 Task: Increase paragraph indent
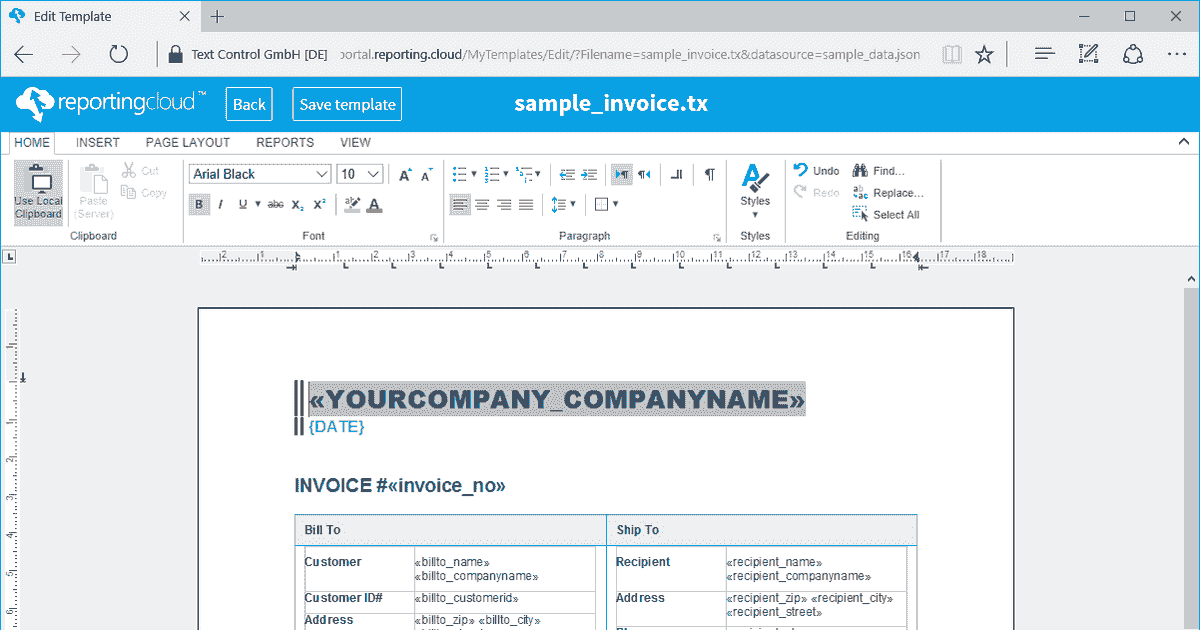(589, 175)
